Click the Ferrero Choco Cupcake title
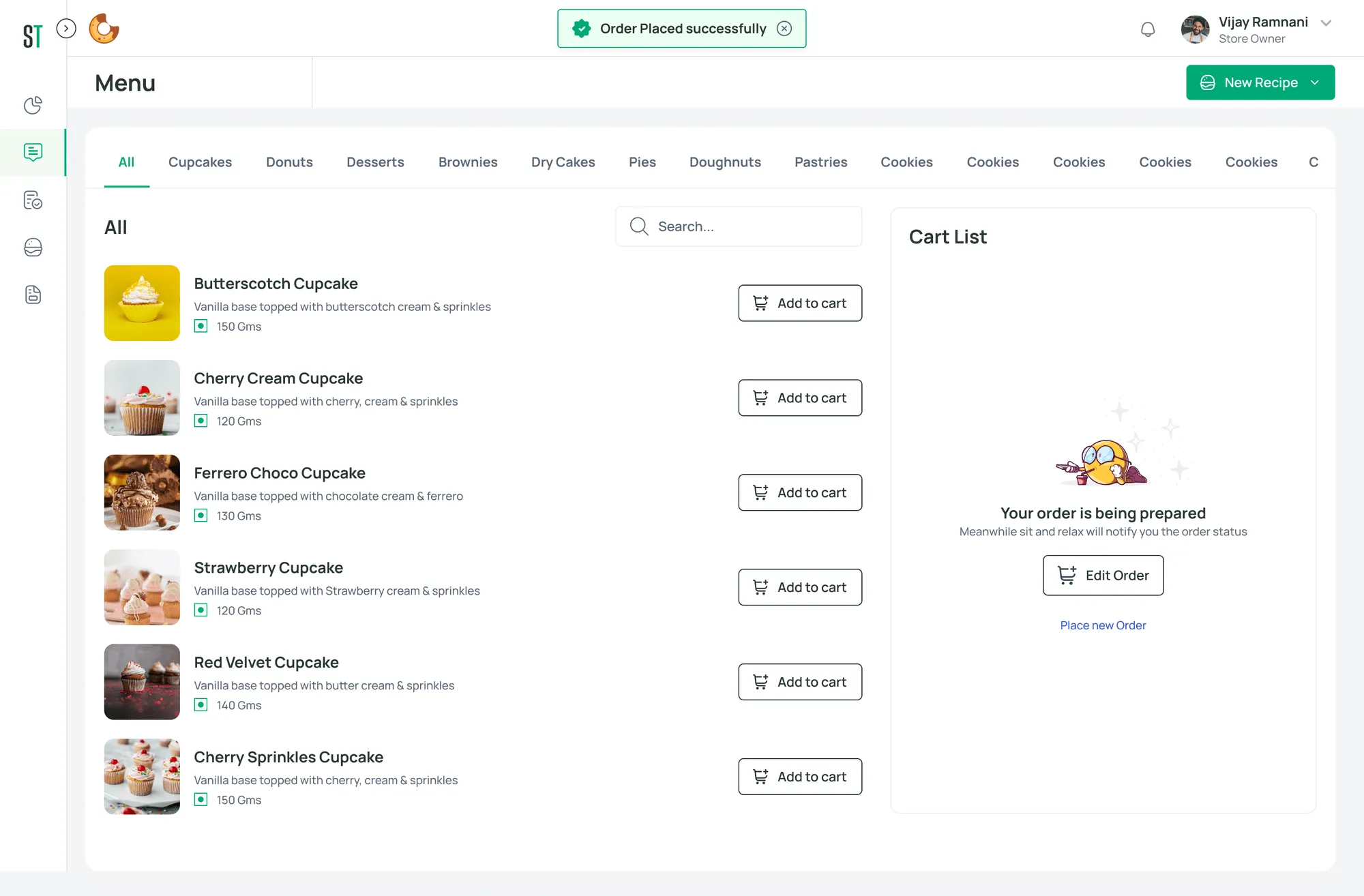 pos(280,473)
